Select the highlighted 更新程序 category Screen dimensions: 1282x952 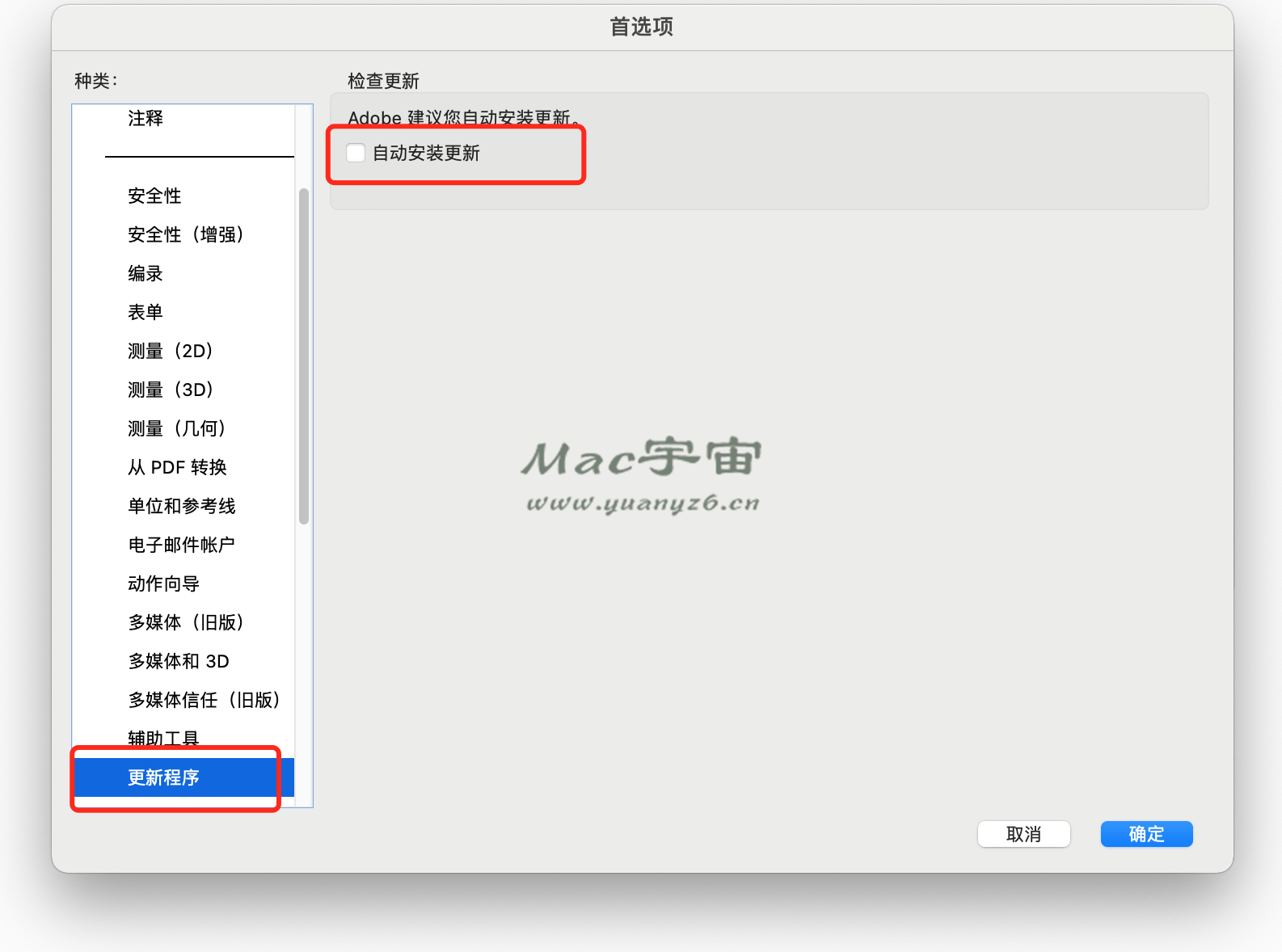[183, 777]
